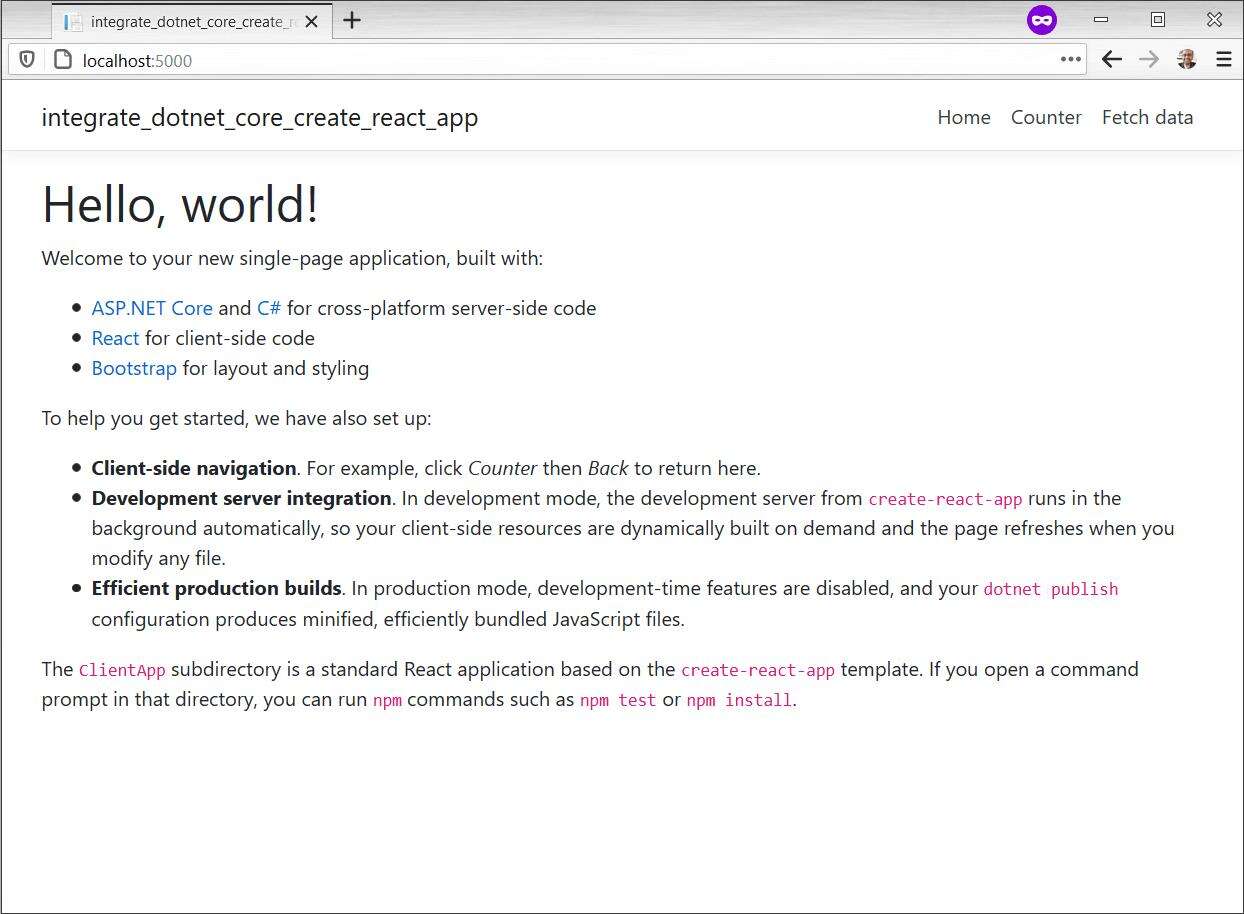The height and width of the screenshot is (914, 1244).
Task: Select the integrate_dotnet_core_create browser tab
Action: pyautogui.click(x=191, y=21)
